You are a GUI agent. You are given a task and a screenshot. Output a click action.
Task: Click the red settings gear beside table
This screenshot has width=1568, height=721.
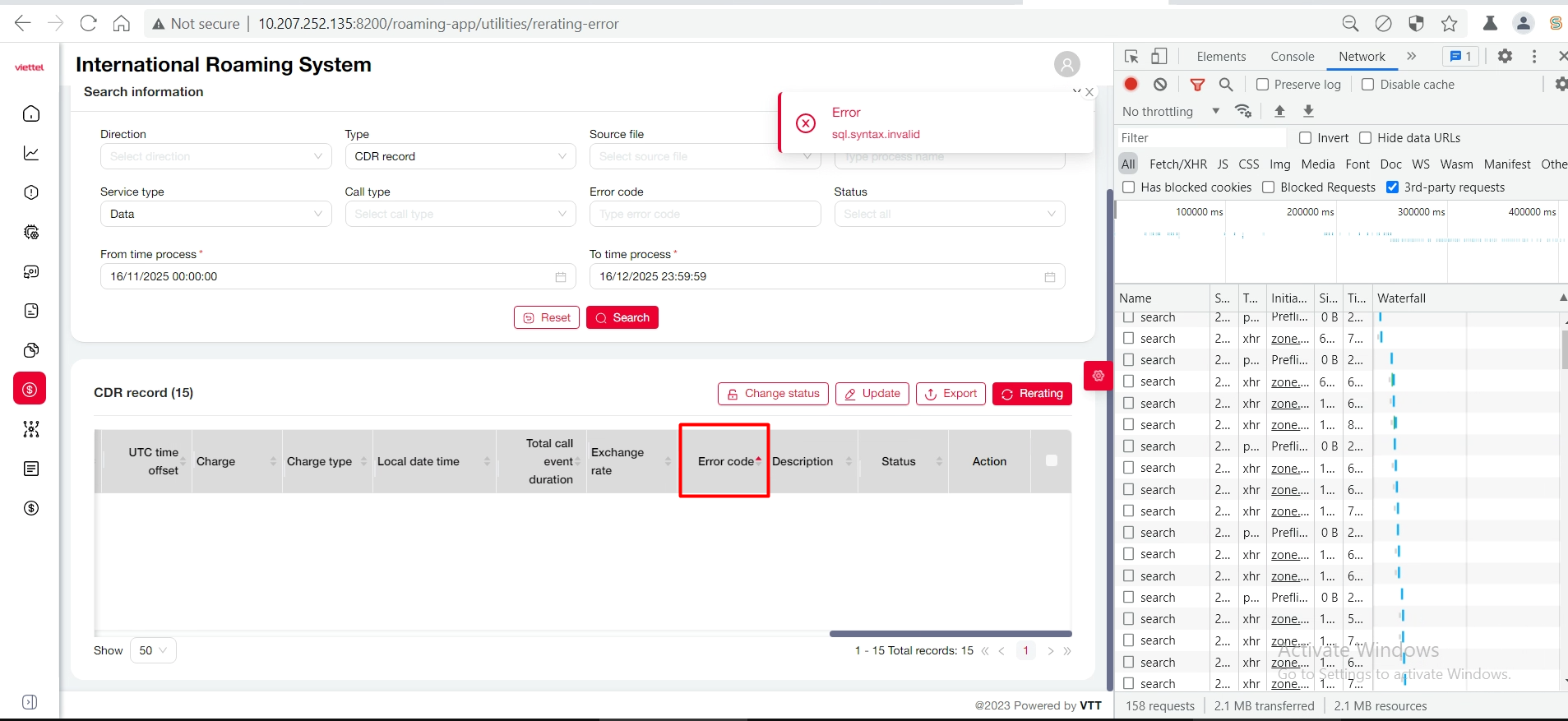point(1098,376)
